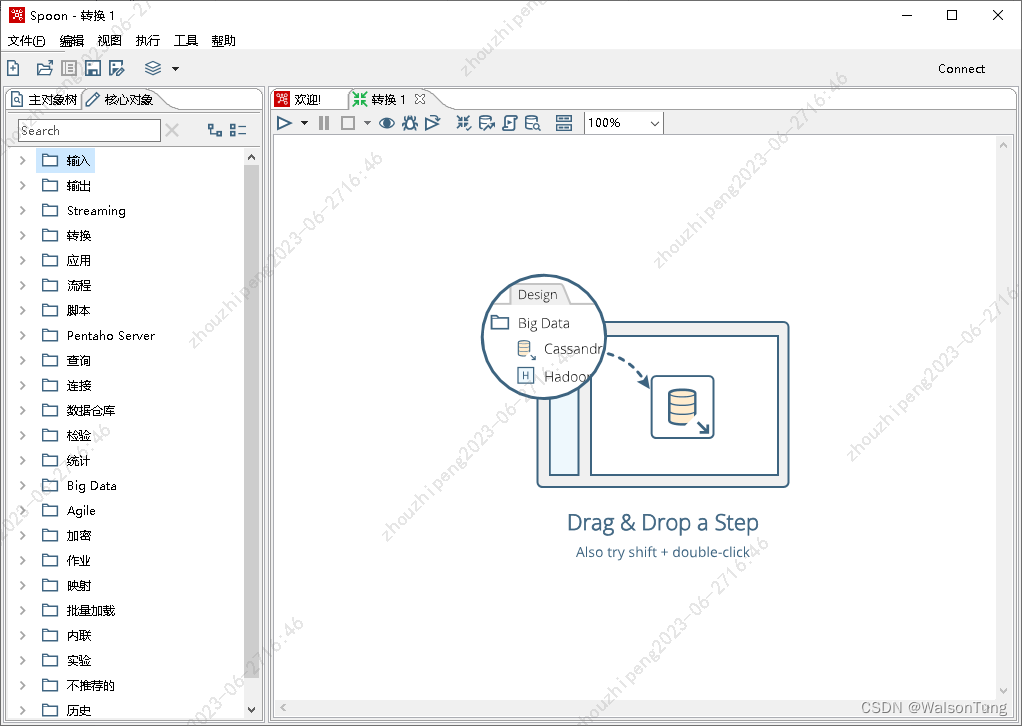1022x726 pixels.
Task: Select the 检验 folder
Action: pos(67,435)
